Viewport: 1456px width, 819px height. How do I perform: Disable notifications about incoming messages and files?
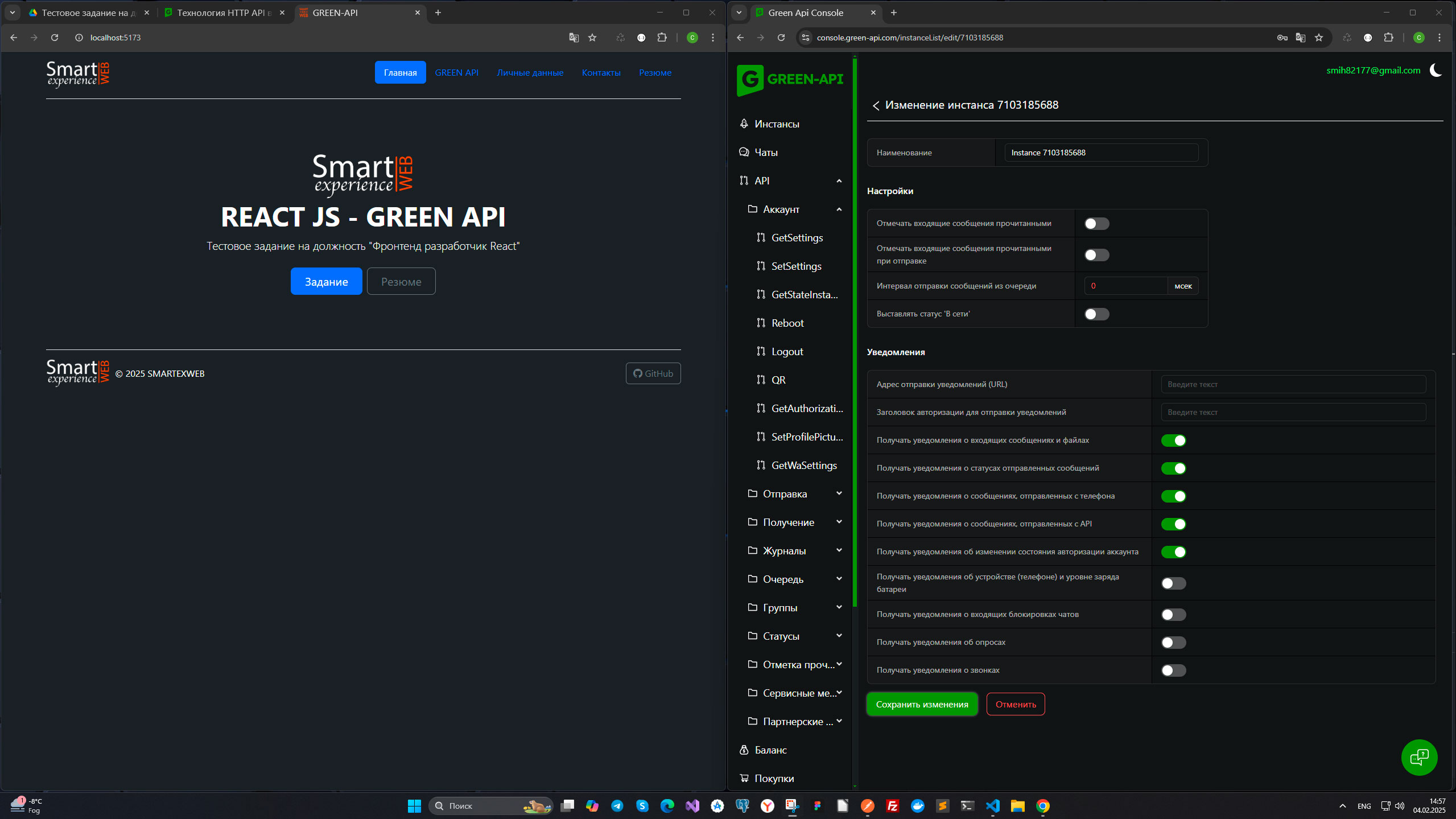coord(1173,441)
